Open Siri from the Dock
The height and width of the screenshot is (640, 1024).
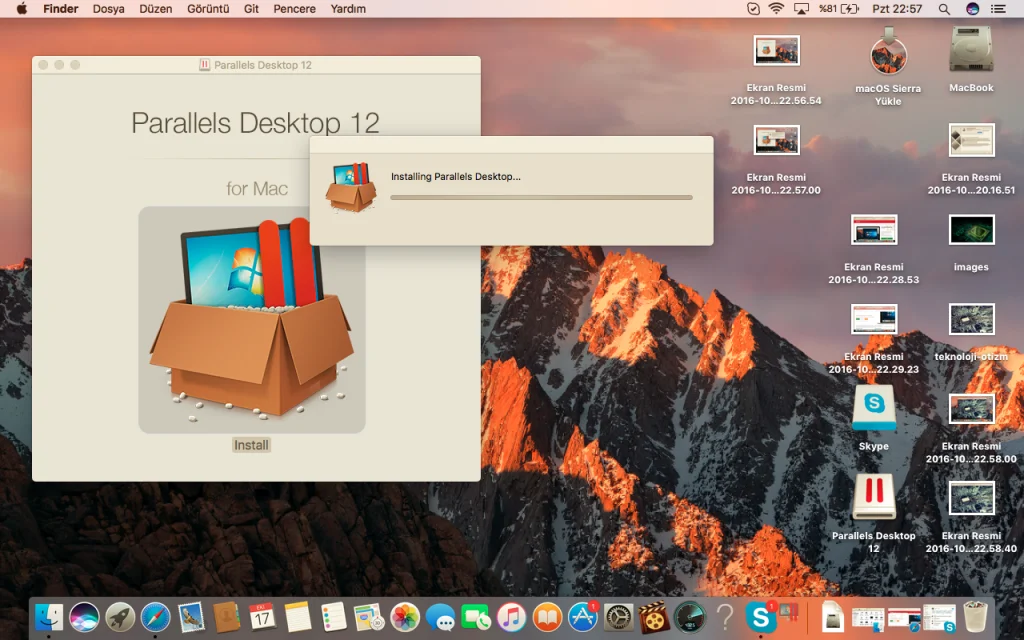(84, 617)
